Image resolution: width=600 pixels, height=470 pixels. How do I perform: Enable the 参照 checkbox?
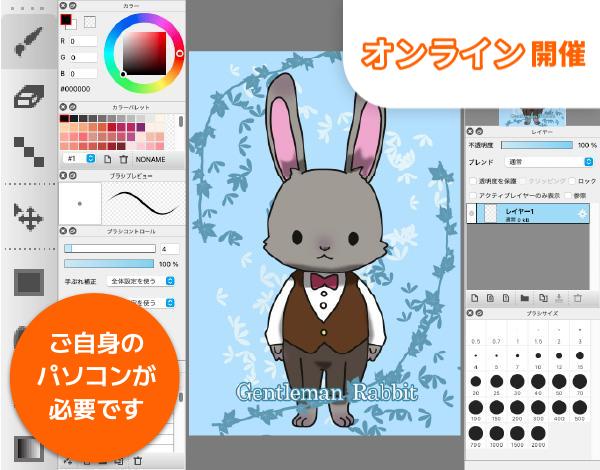[568, 195]
